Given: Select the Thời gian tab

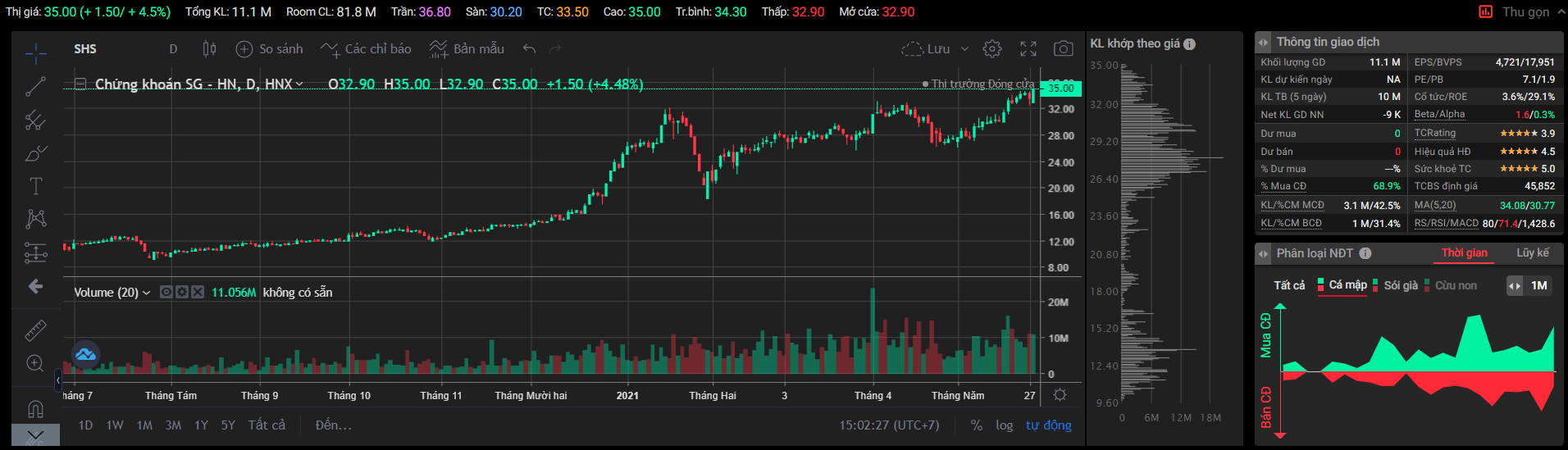Looking at the screenshot, I should coord(1464,252).
